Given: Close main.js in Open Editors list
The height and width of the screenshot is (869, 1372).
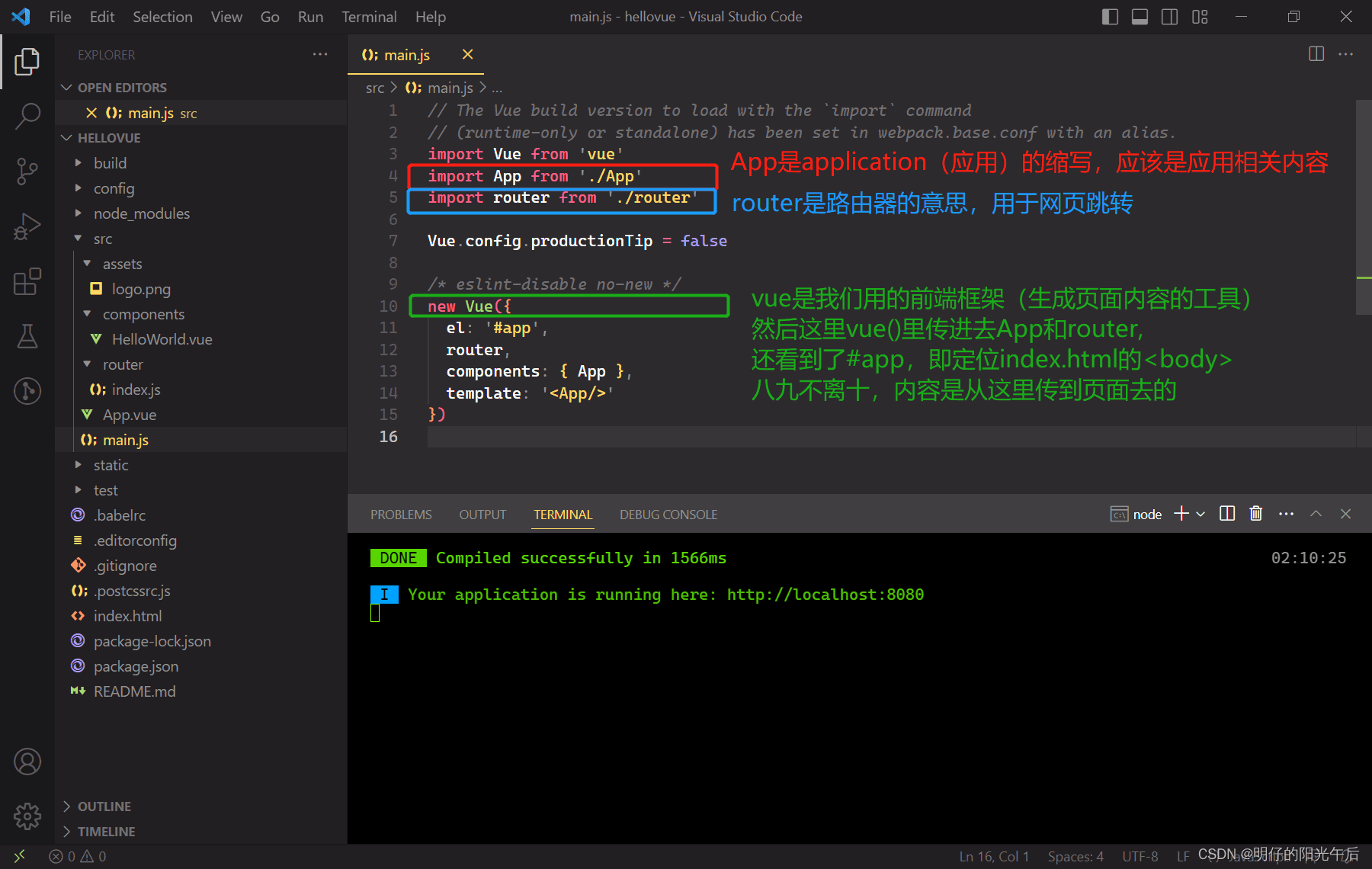Looking at the screenshot, I should click(91, 113).
